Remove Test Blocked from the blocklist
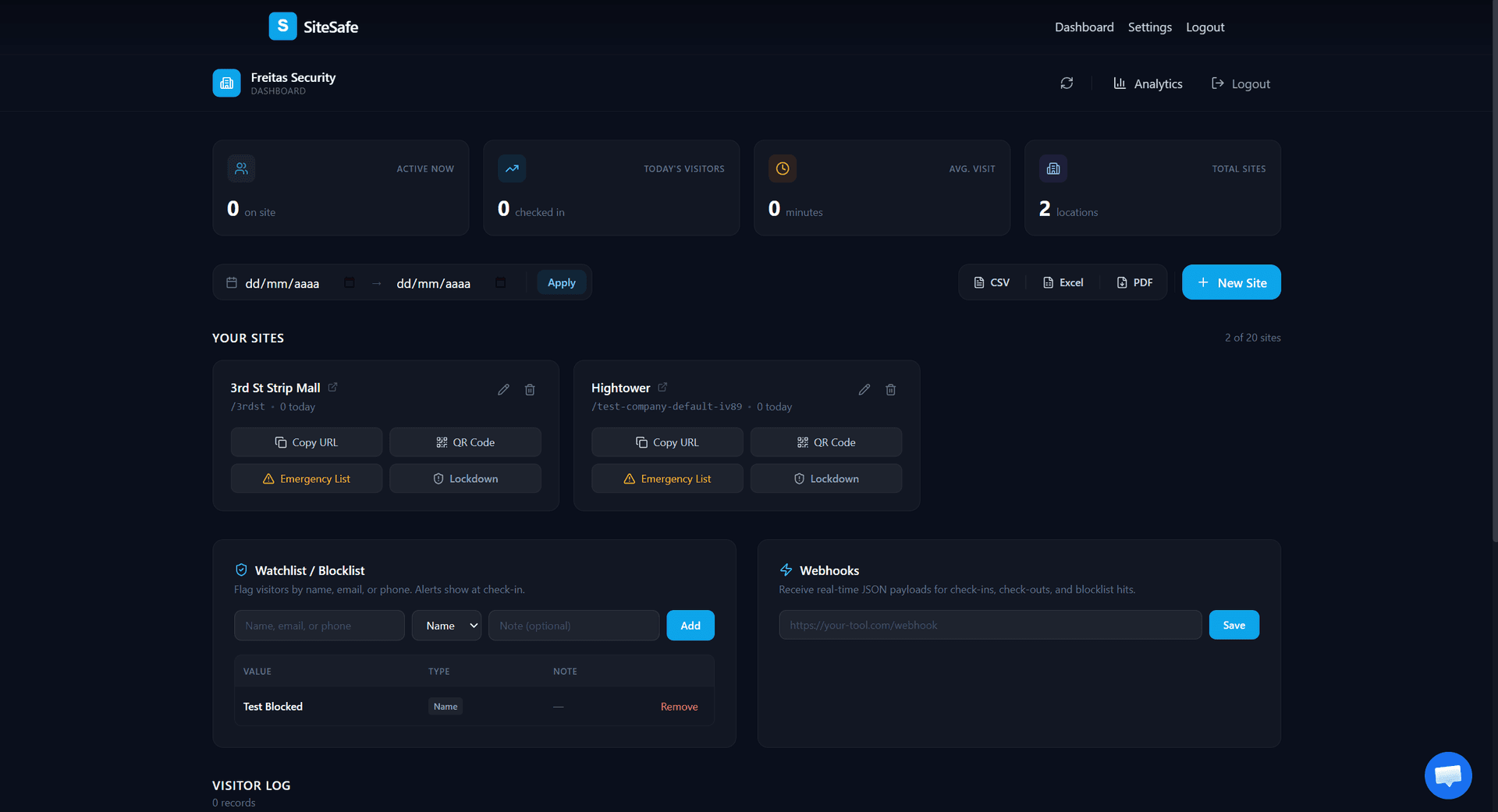This screenshot has width=1498, height=812. coord(680,707)
